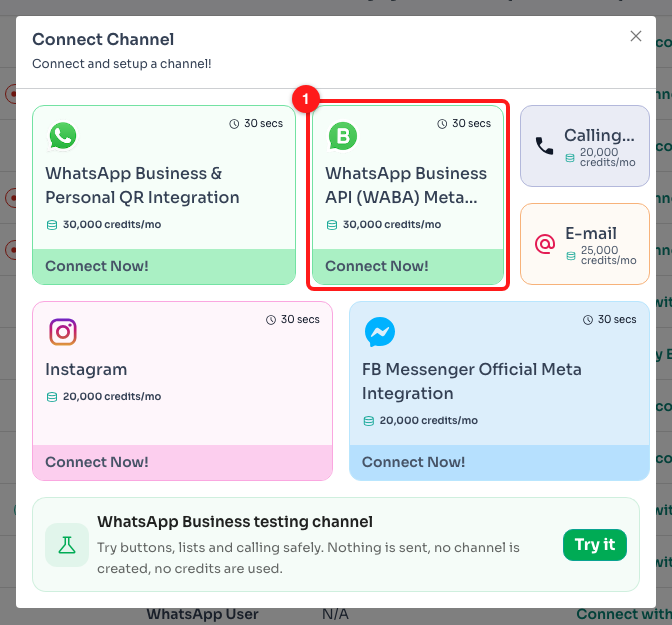Image resolution: width=672 pixels, height=625 pixels.
Task: Click the clock icon on FB Messenger card
Action: [x=588, y=320]
